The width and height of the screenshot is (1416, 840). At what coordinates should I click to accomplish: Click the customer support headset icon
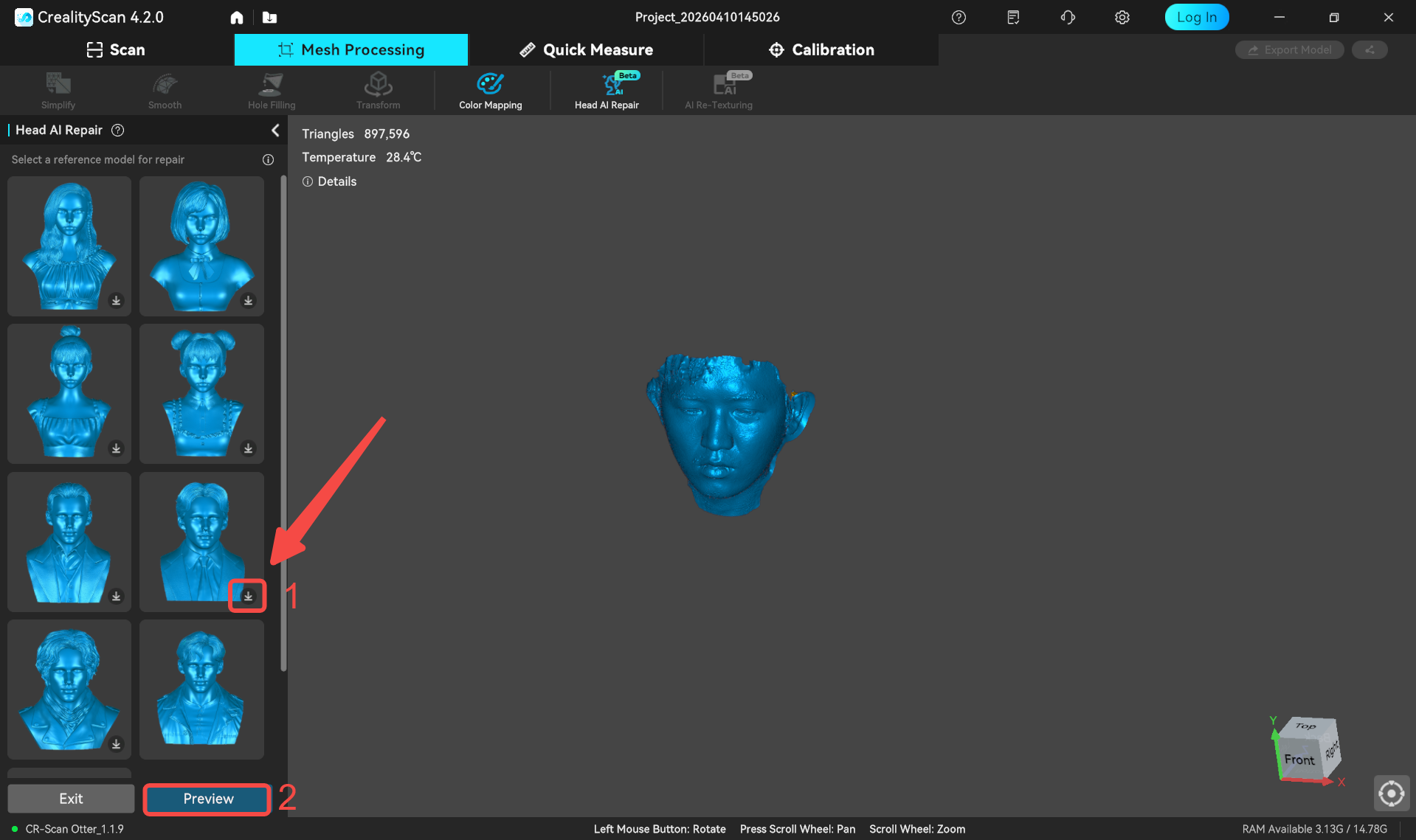pos(1068,18)
